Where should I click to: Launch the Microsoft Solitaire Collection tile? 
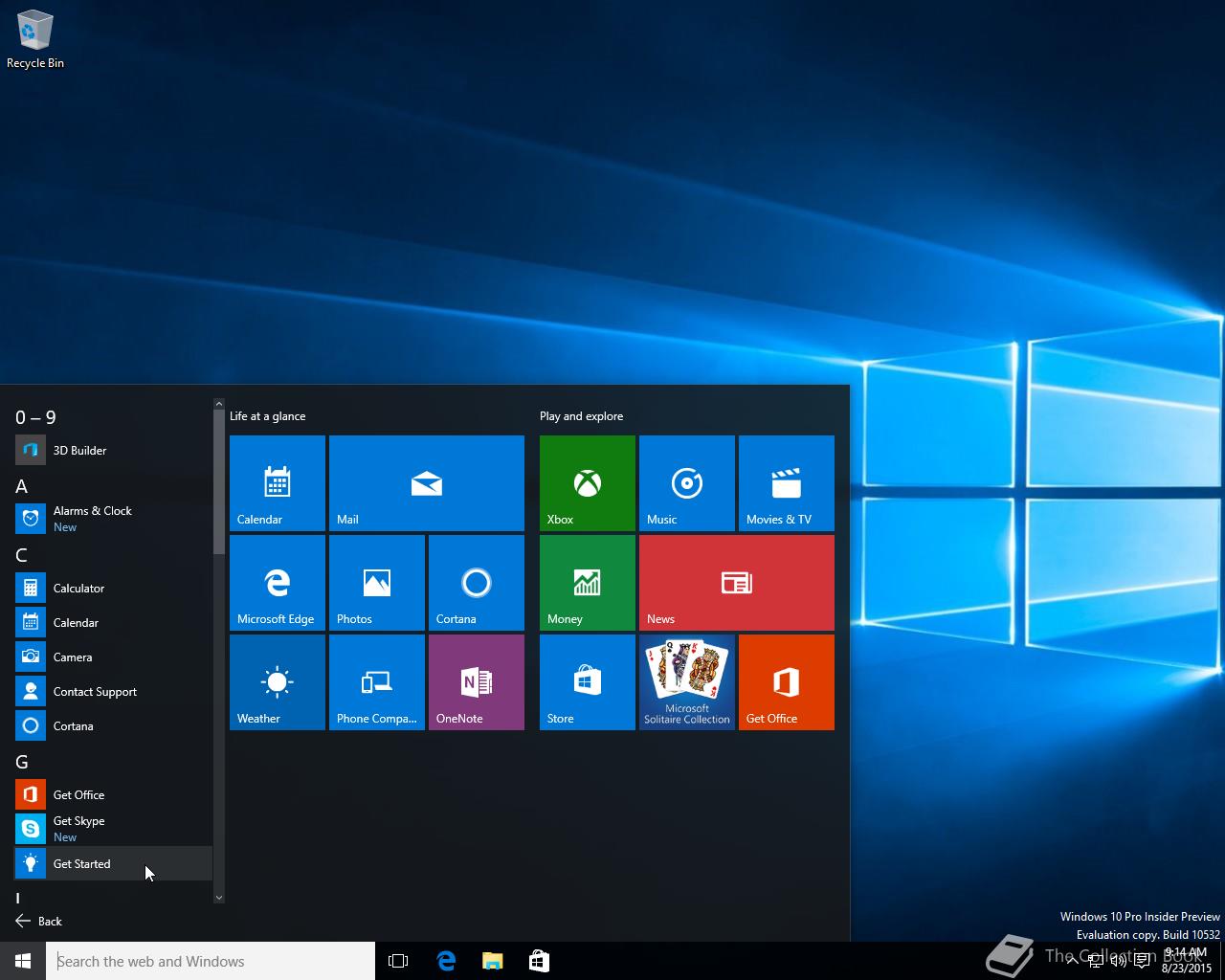point(687,682)
